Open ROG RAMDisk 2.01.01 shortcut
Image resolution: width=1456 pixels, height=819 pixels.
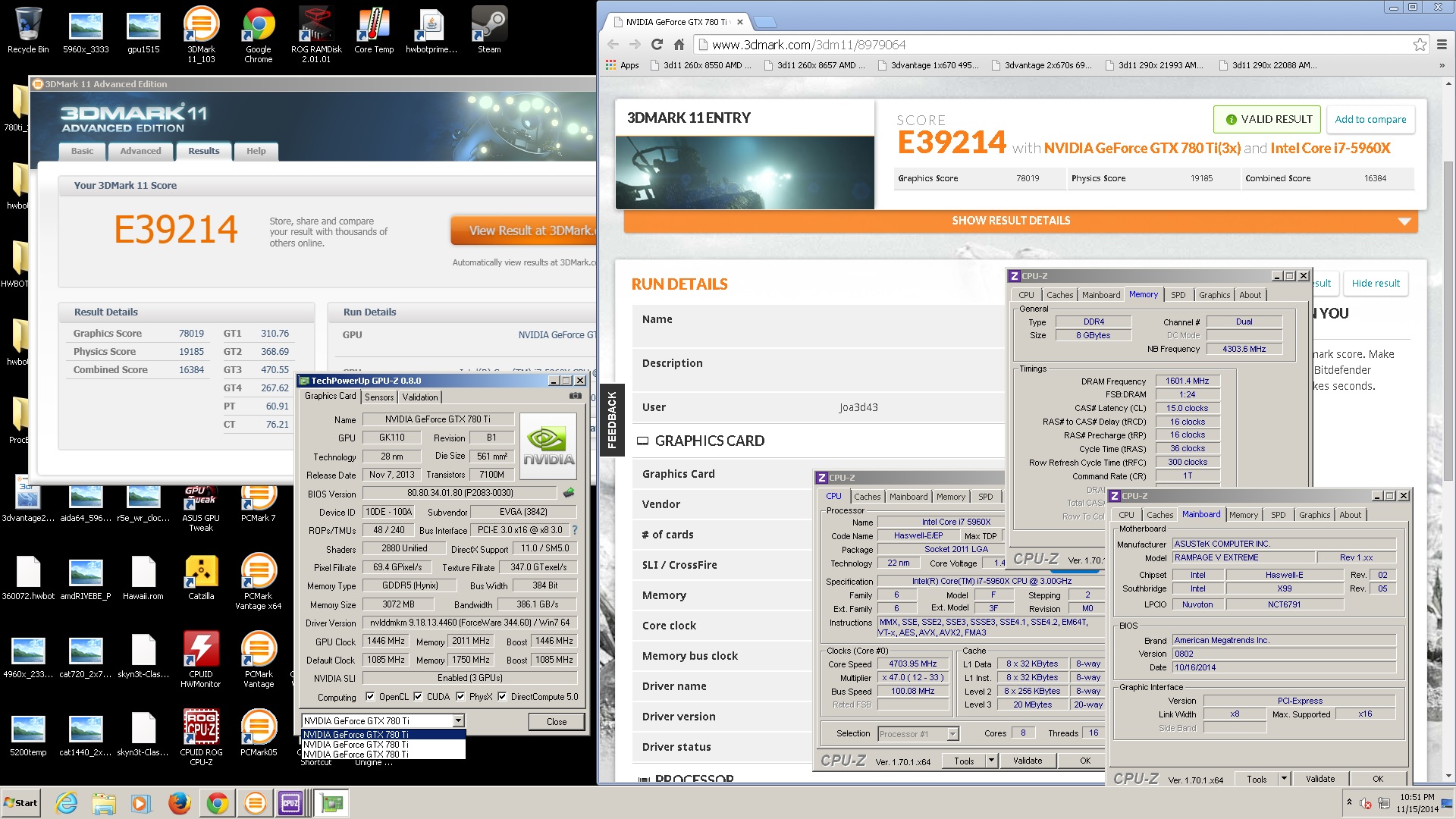316,35
